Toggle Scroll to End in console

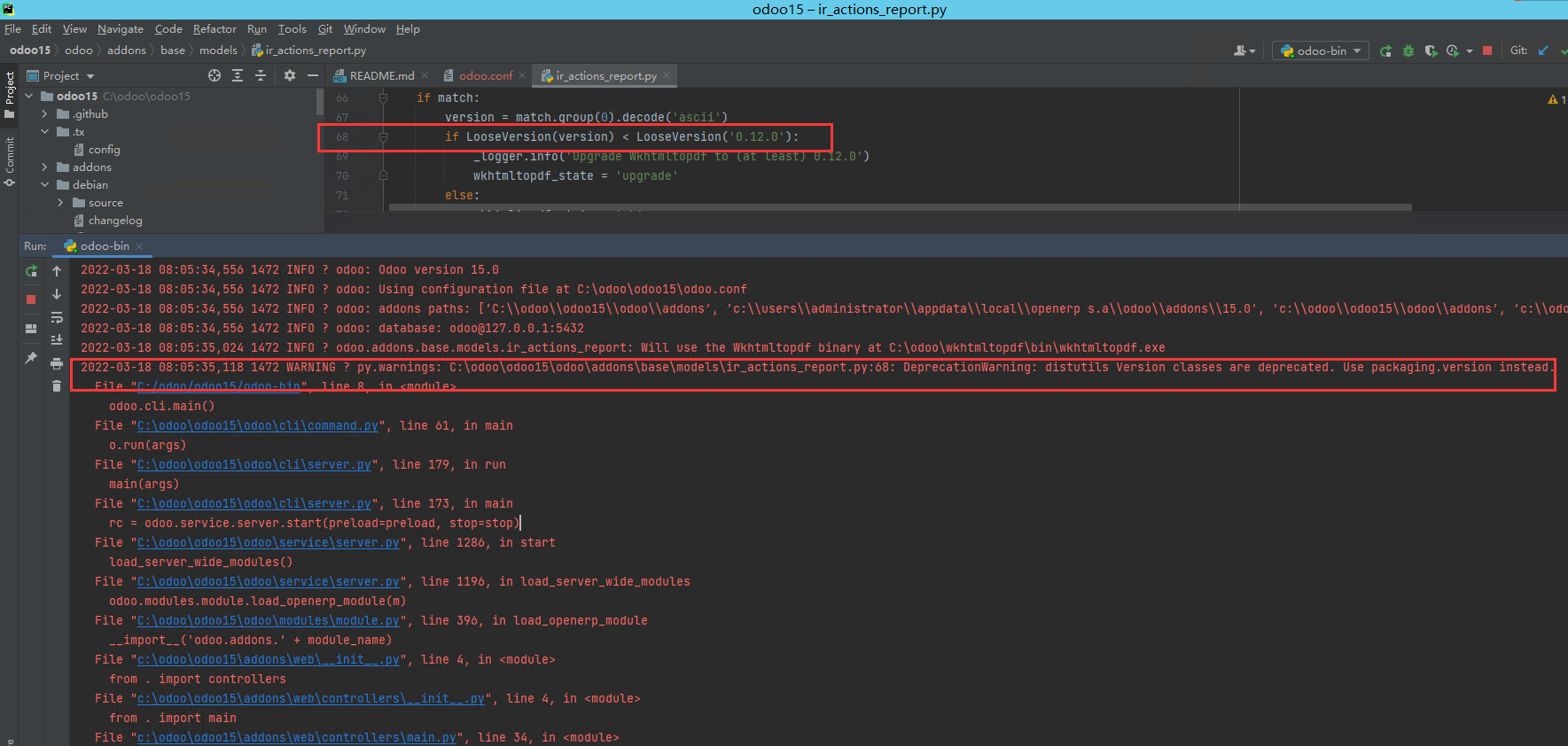point(57,340)
